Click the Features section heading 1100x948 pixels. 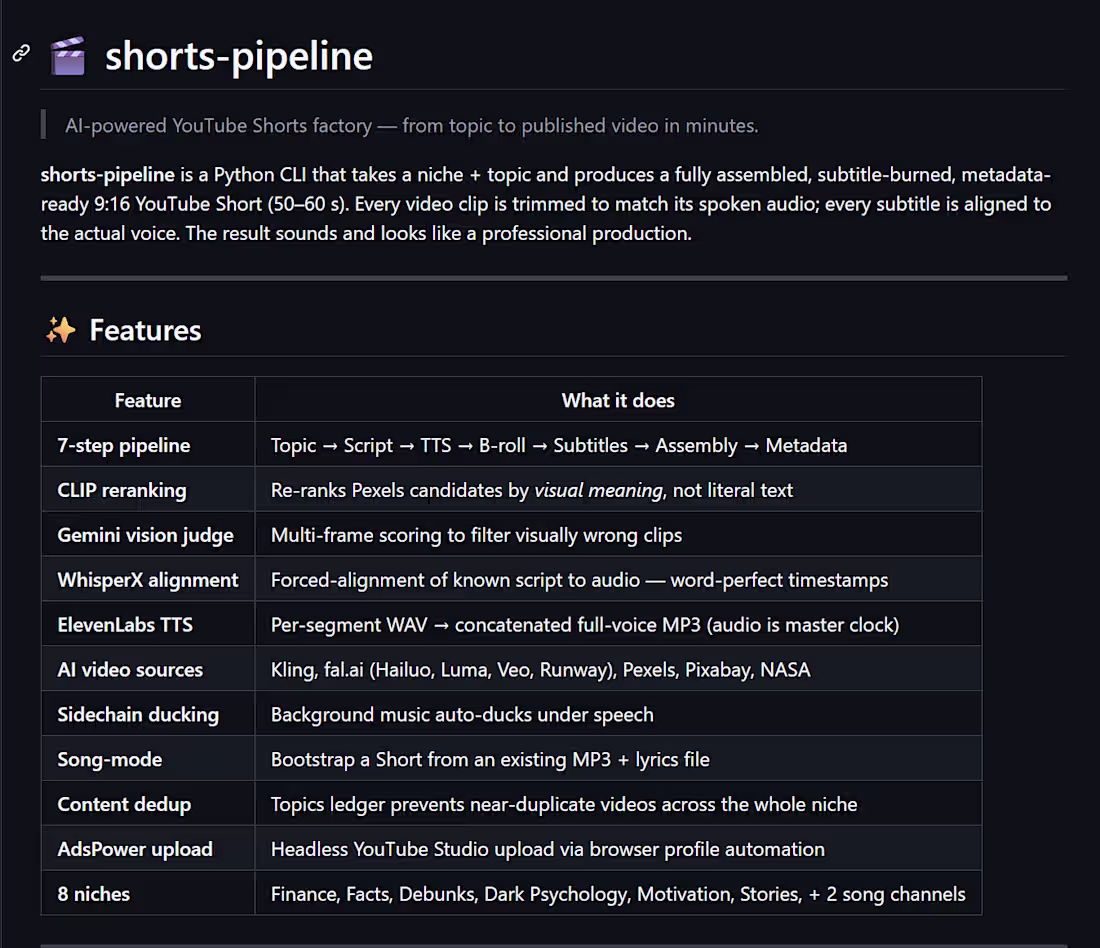coord(145,331)
